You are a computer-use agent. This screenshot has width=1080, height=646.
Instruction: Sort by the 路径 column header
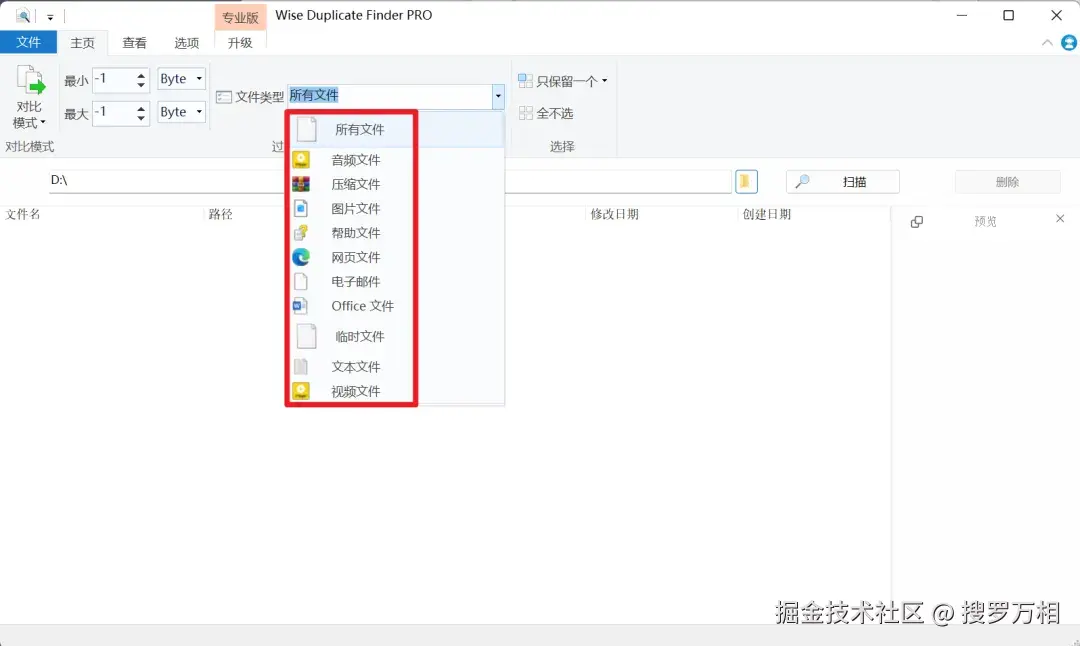[x=220, y=214]
